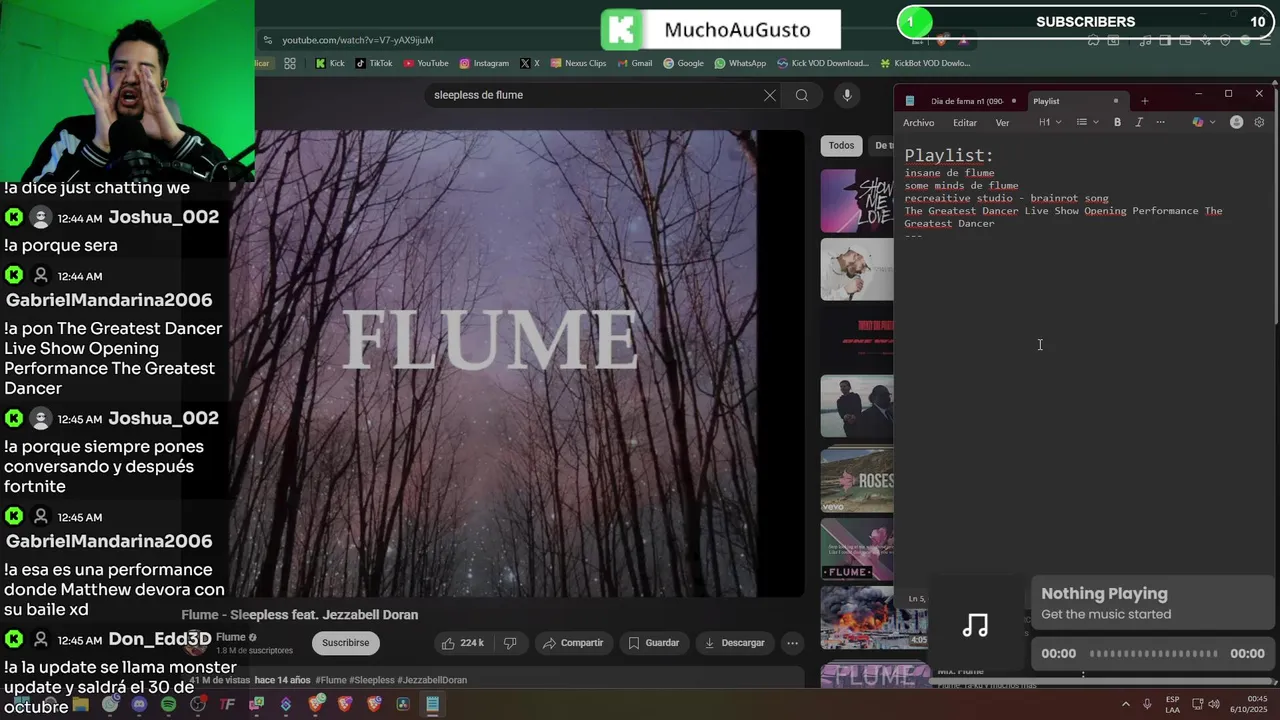The height and width of the screenshot is (720, 1280).
Task: Open OBS Studio from taskbar
Action: pos(198,704)
